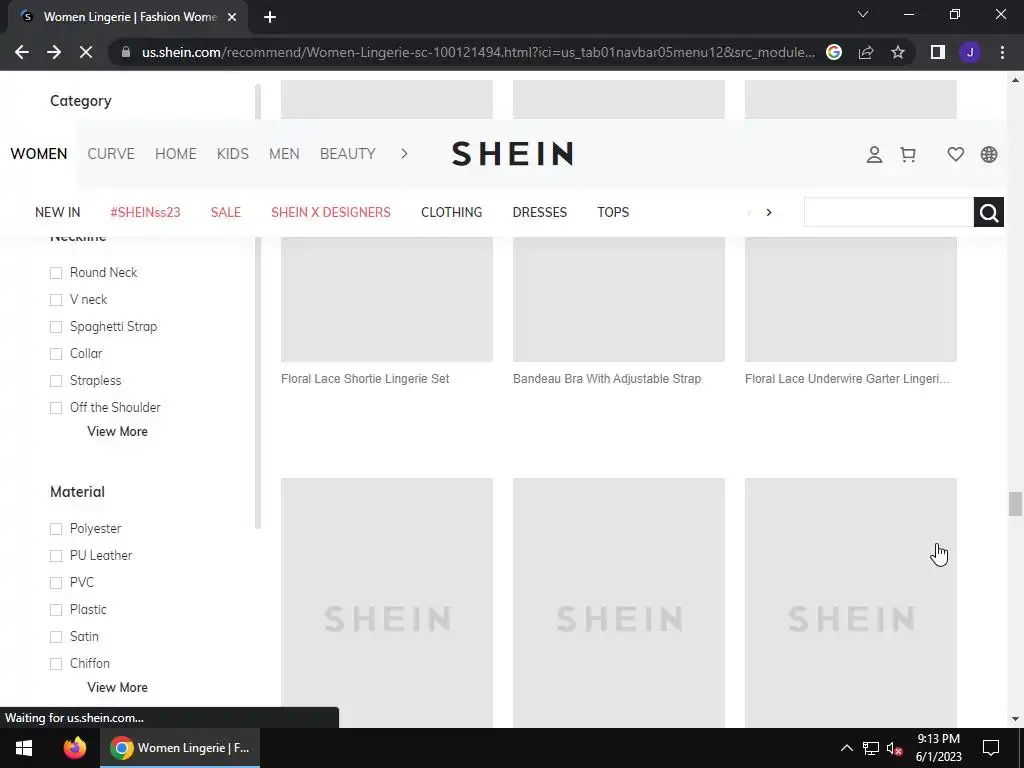Open the SALE menu
Image resolution: width=1024 pixels, height=768 pixels.
(226, 212)
